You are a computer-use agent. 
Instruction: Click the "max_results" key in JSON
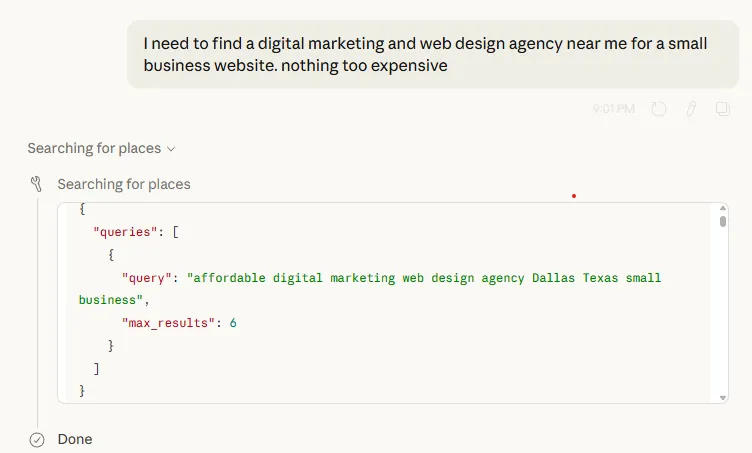(x=164, y=323)
